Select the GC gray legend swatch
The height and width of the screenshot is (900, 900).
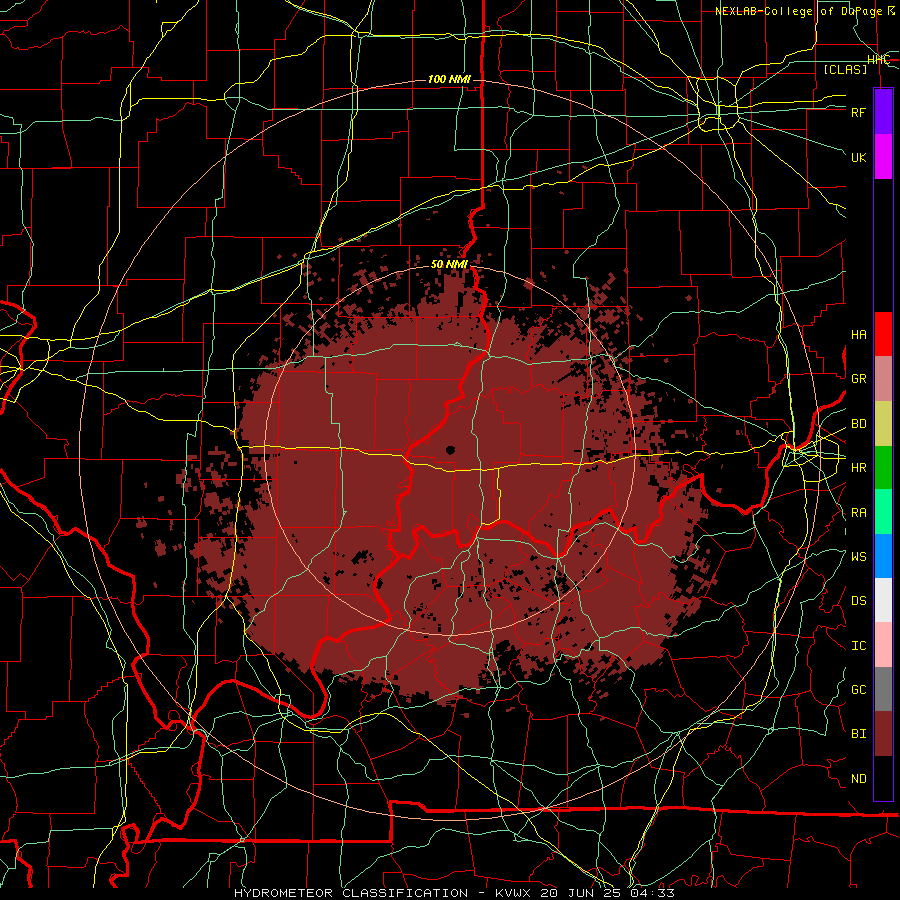(883, 689)
